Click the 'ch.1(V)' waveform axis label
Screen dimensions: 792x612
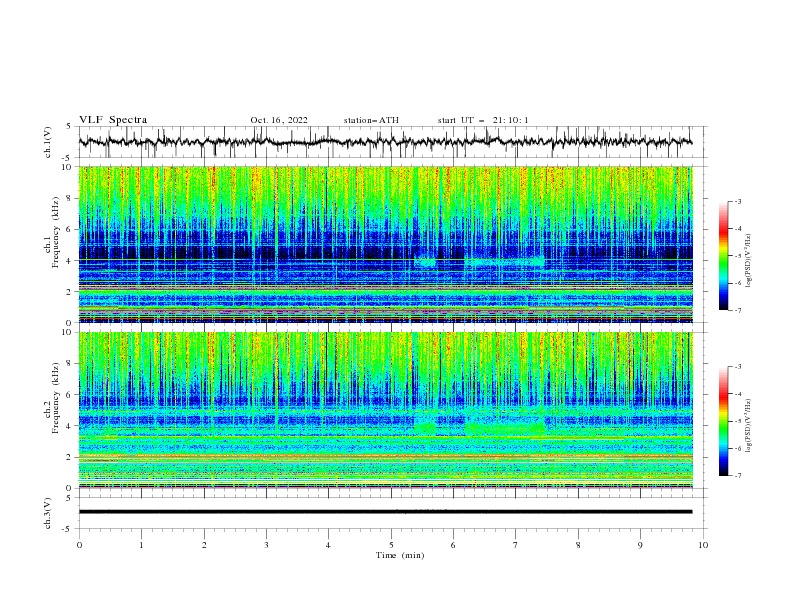coord(48,142)
